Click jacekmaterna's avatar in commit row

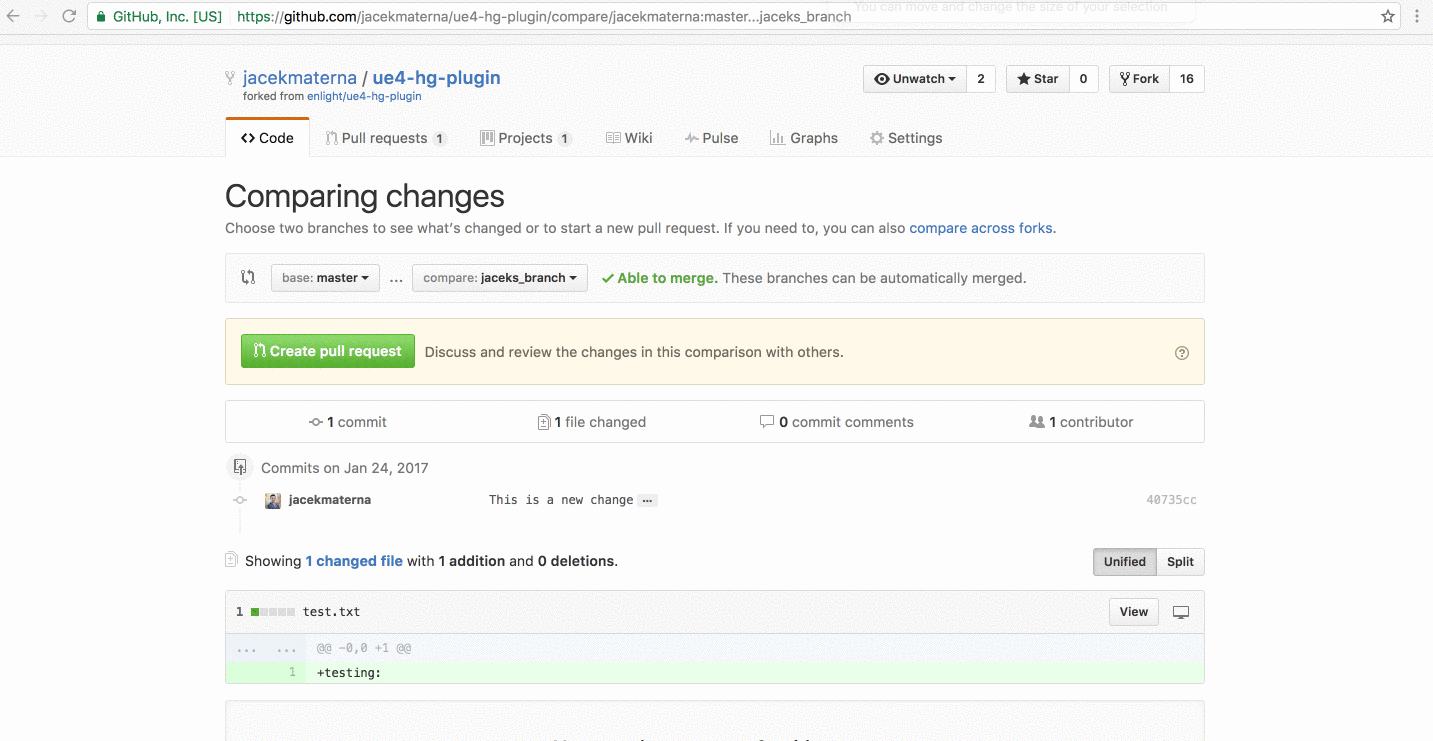tap(273, 500)
